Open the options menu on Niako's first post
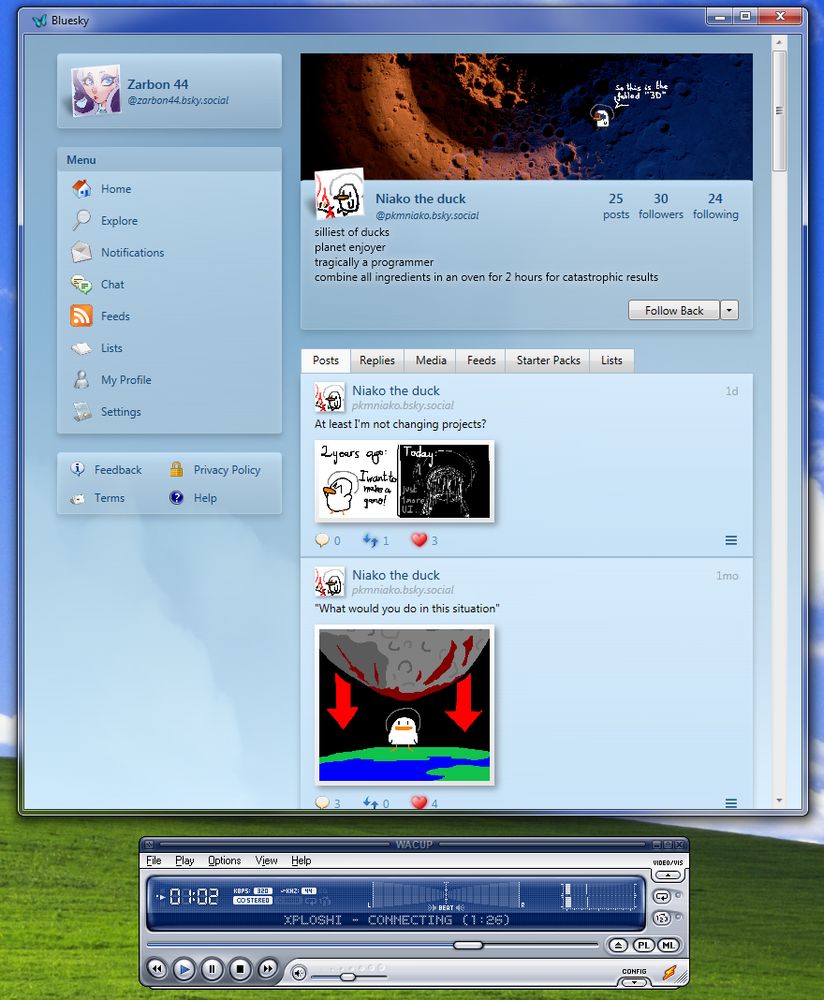 click(x=731, y=540)
